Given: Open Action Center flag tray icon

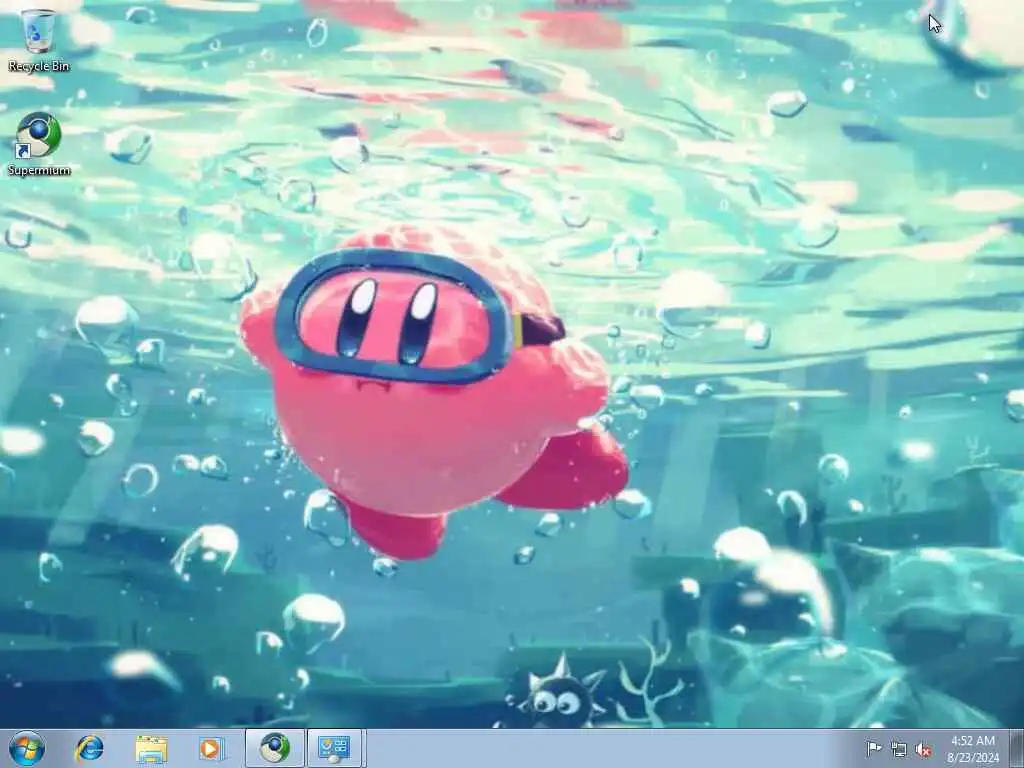Looking at the screenshot, I should 874,749.
